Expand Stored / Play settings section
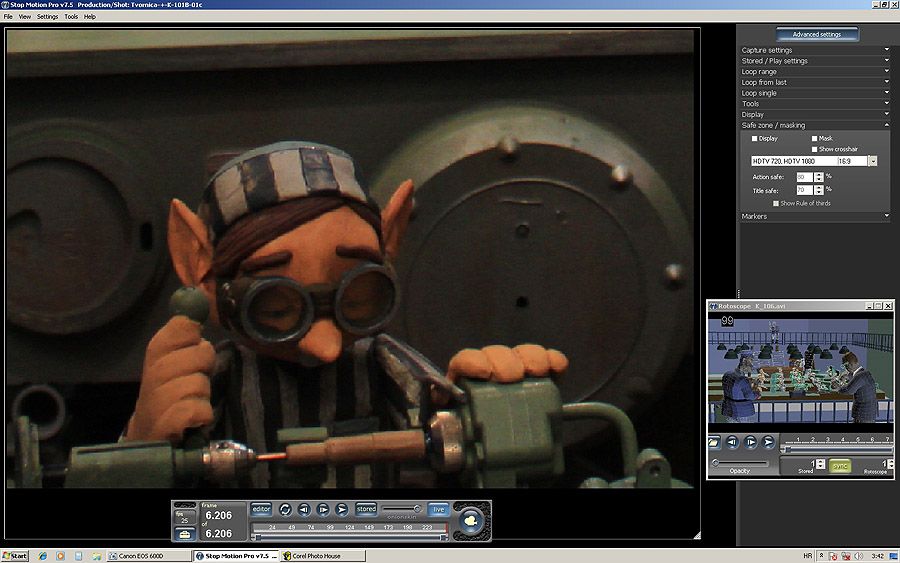The image size is (900, 563). point(815,61)
